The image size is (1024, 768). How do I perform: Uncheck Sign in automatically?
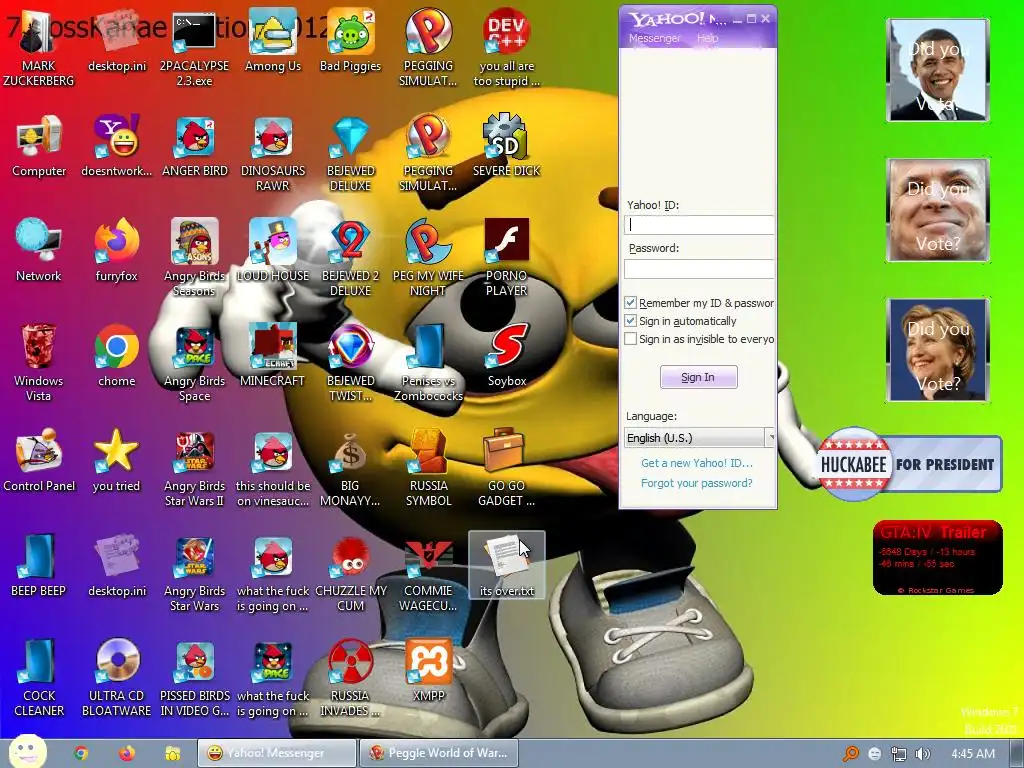click(x=630, y=321)
